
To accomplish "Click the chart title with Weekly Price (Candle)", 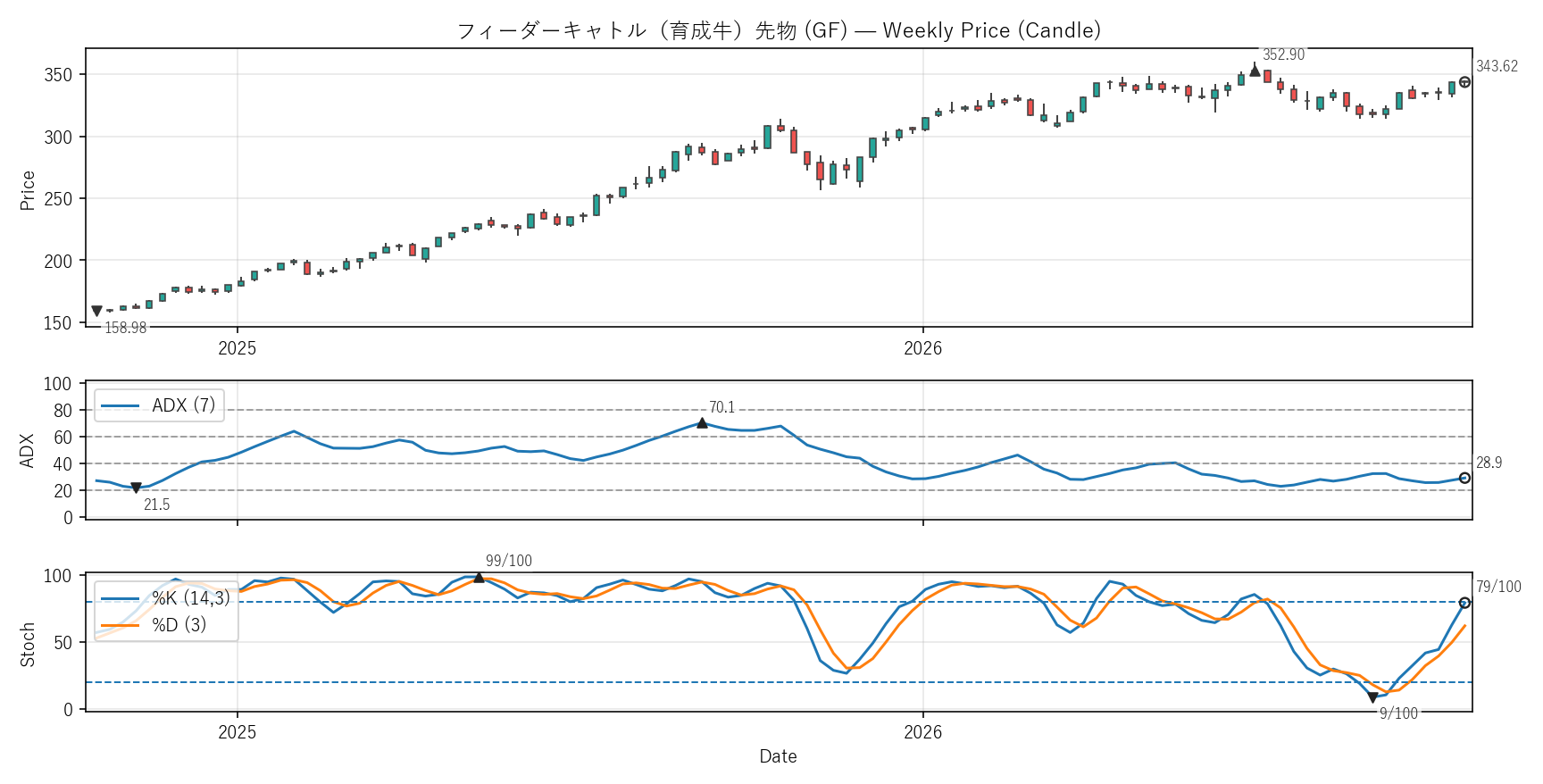I will coord(779,30).
